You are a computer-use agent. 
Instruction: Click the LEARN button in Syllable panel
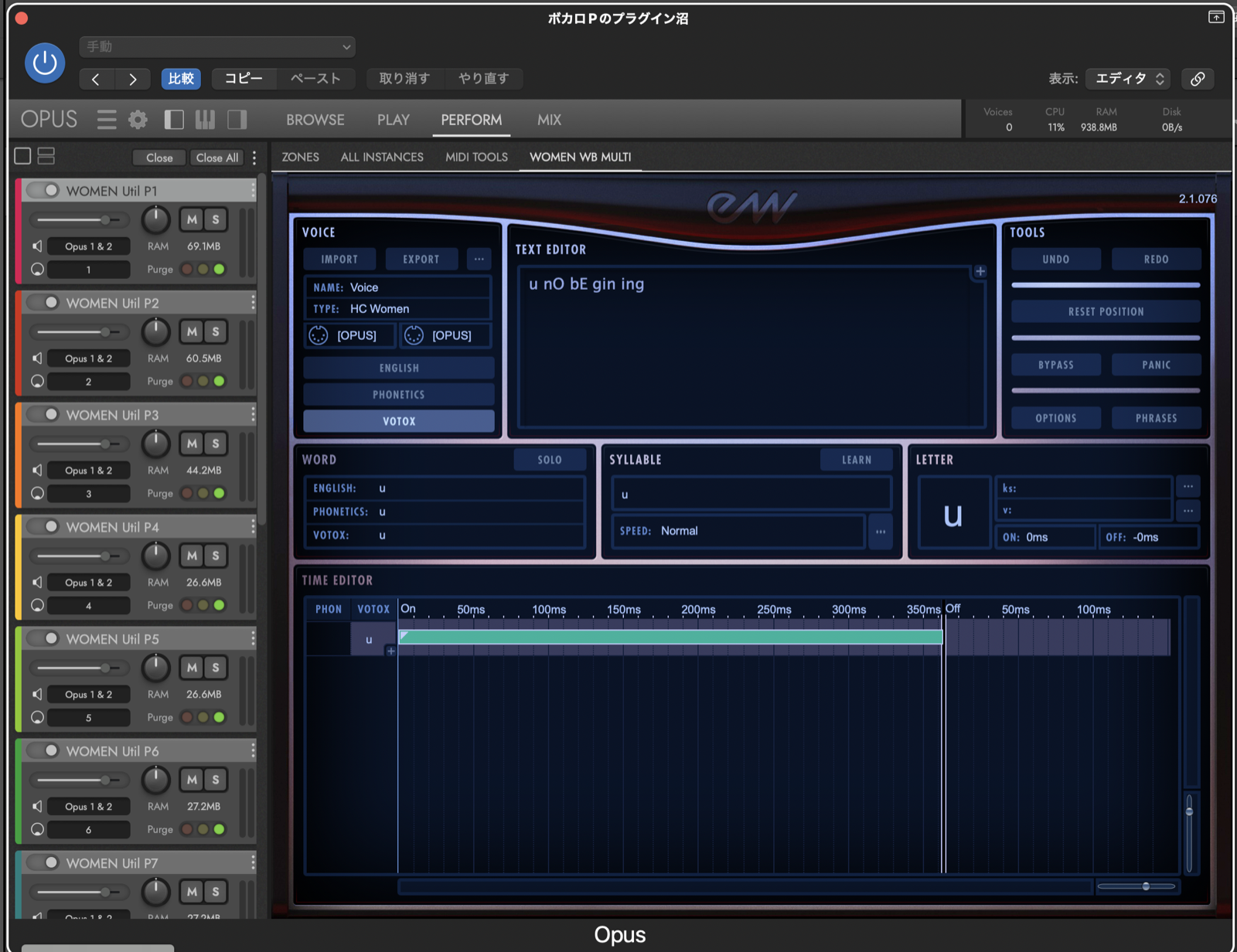(857, 460)
